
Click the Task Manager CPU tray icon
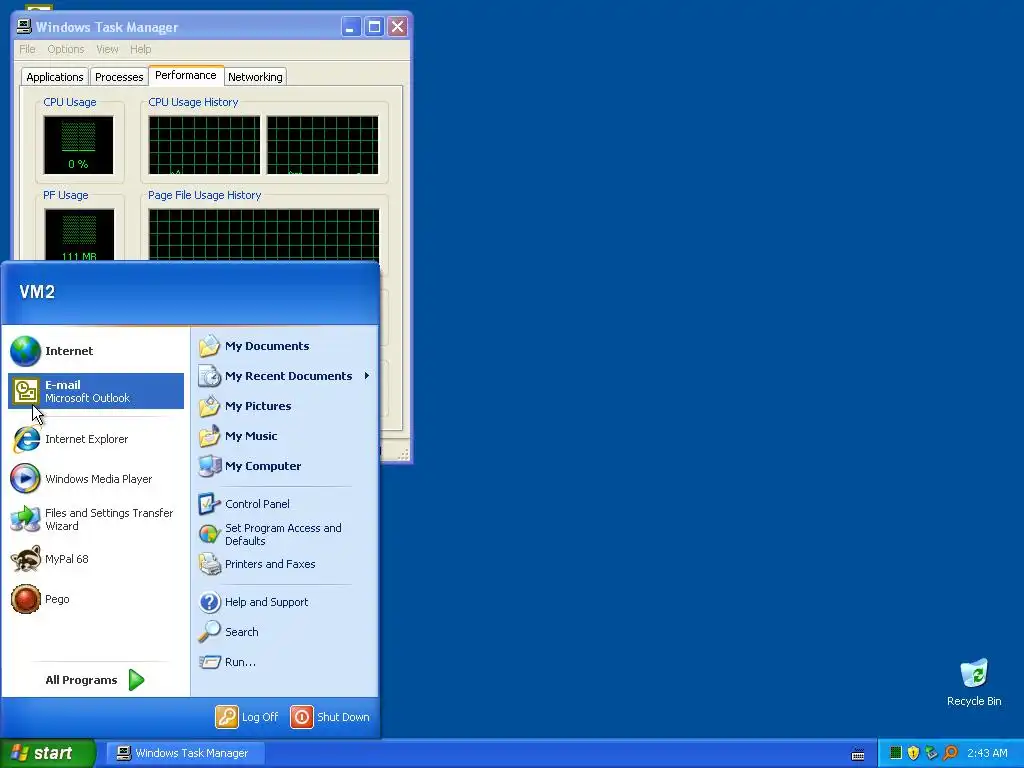pyautogui.click(x=895, y=753)
